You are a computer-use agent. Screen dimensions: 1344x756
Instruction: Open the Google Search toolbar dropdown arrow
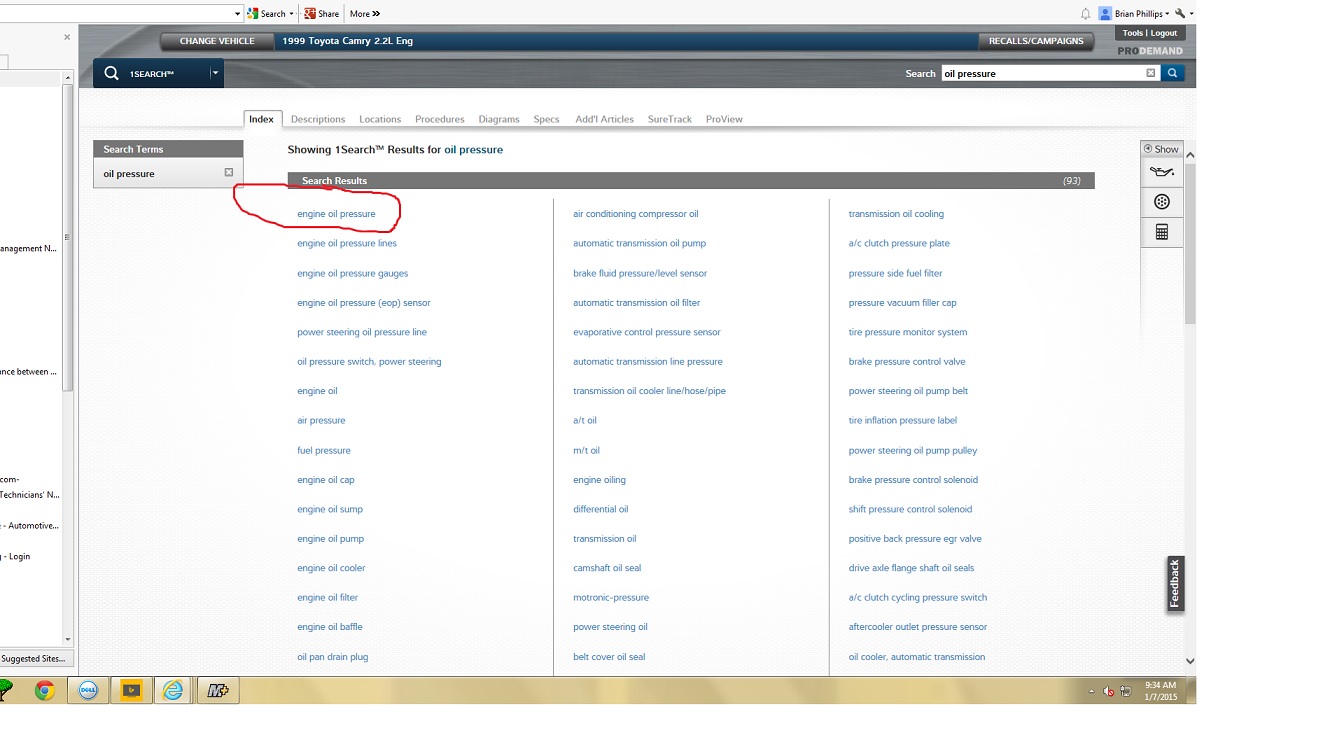coord(292,14)
